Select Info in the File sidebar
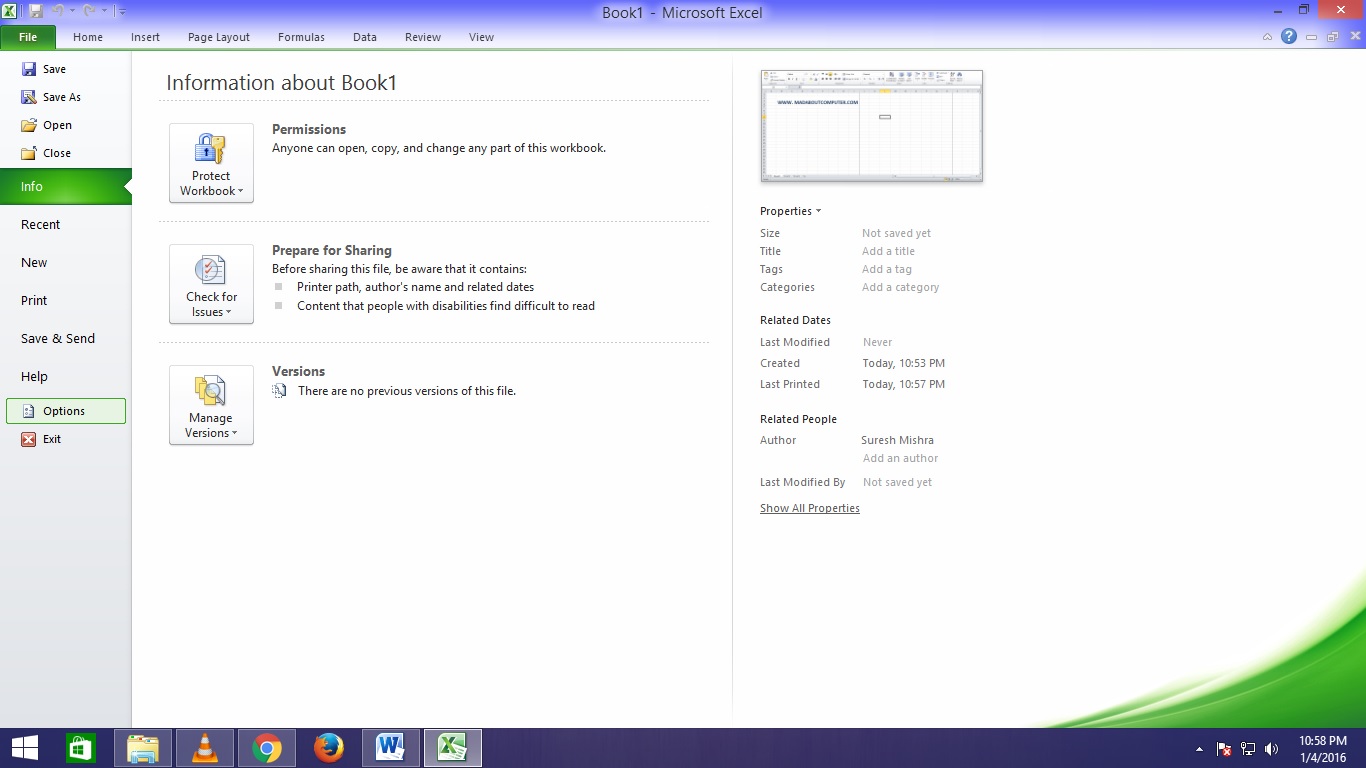Image resolution: width=1366 pixels, height=768 pixels. [x=66, y=187]
